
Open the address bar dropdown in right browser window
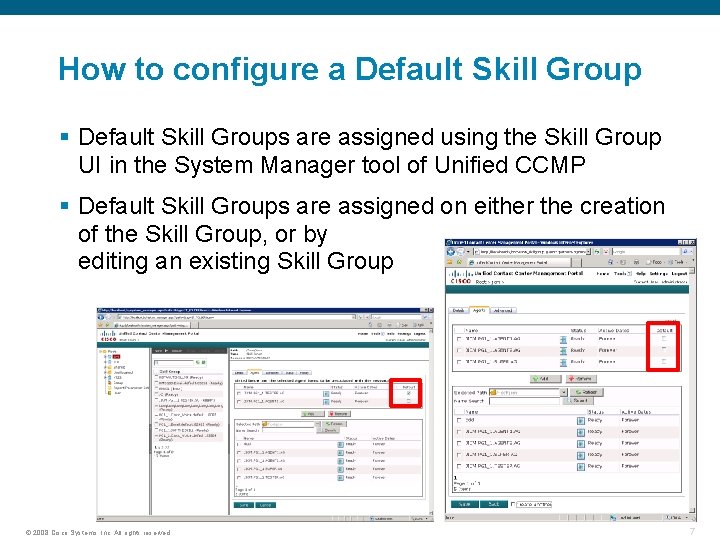pyautogui.click(x=589, y=252)
